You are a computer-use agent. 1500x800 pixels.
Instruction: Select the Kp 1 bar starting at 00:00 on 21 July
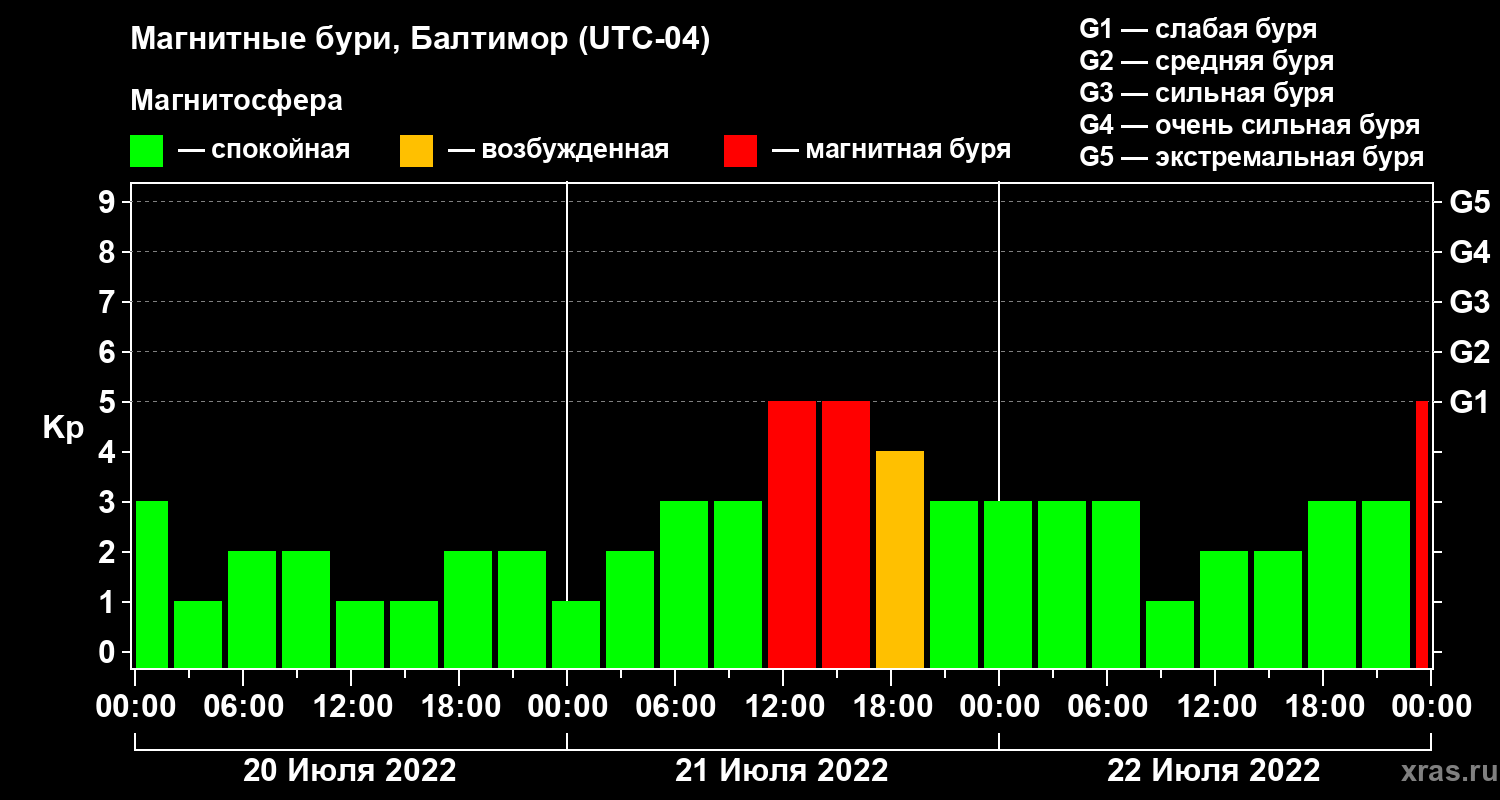pos(576,635)
